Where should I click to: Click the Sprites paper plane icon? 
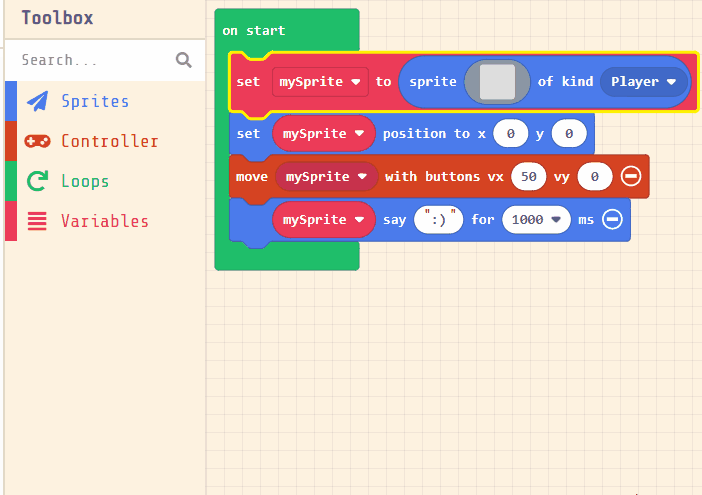(38, 101)
